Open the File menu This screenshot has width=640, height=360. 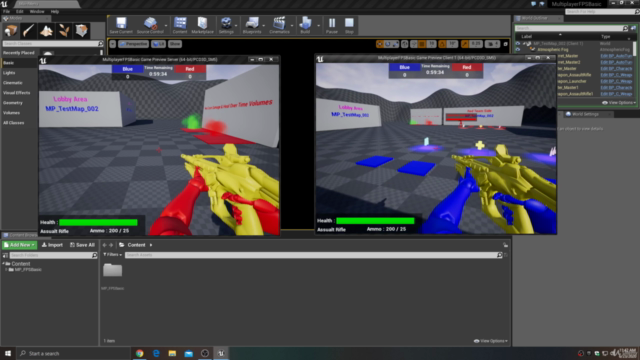coord(7,11)
